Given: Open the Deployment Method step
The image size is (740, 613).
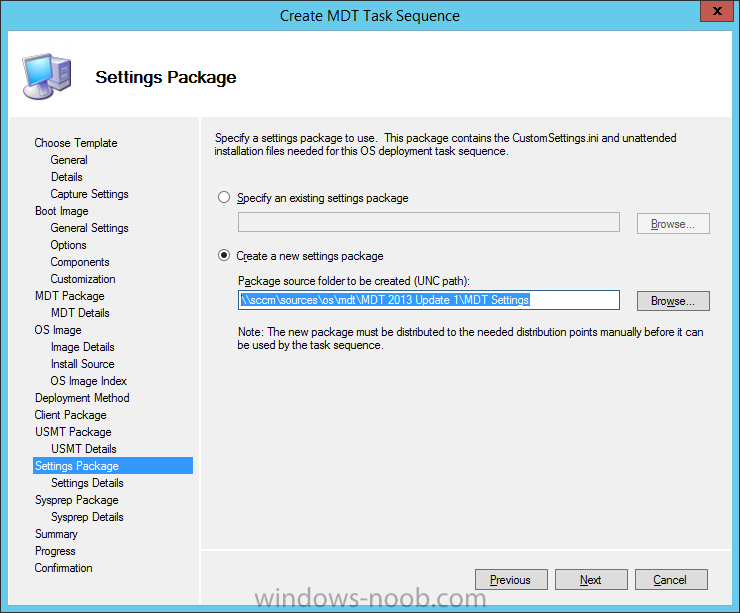Looking at the screenshot, I should (82, 398).
